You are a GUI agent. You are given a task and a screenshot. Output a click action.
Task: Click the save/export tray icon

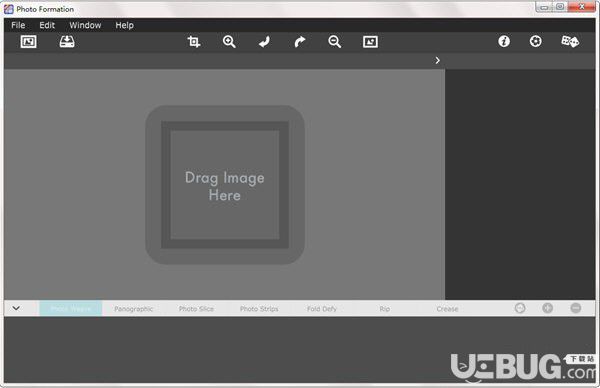67,41
